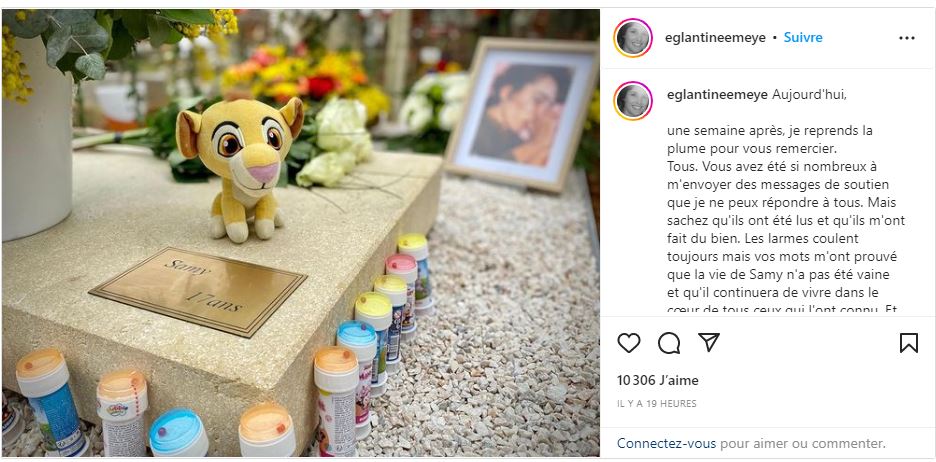Click the Samy 17 ans brass plaque
Image resolution: width=936 pixels, height=462 pixels.
[198, 291]
